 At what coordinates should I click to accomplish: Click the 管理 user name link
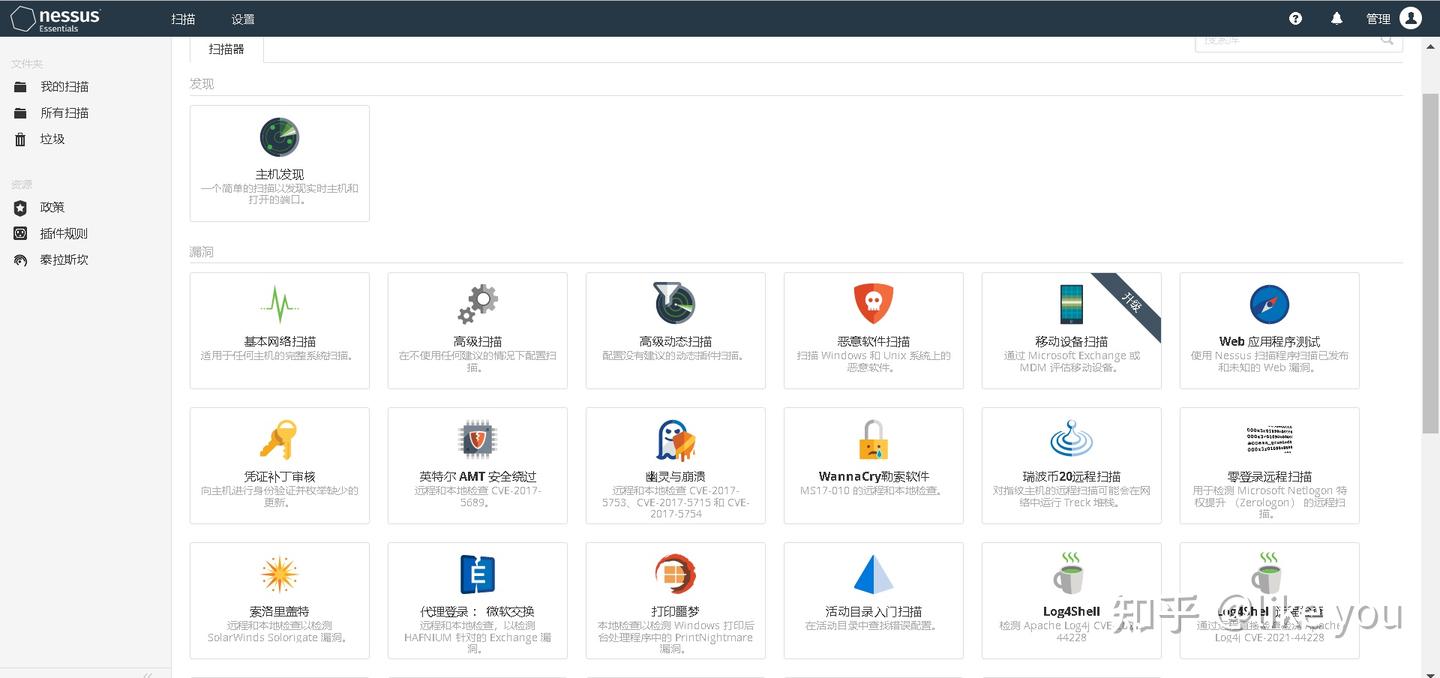[1378, 19]
